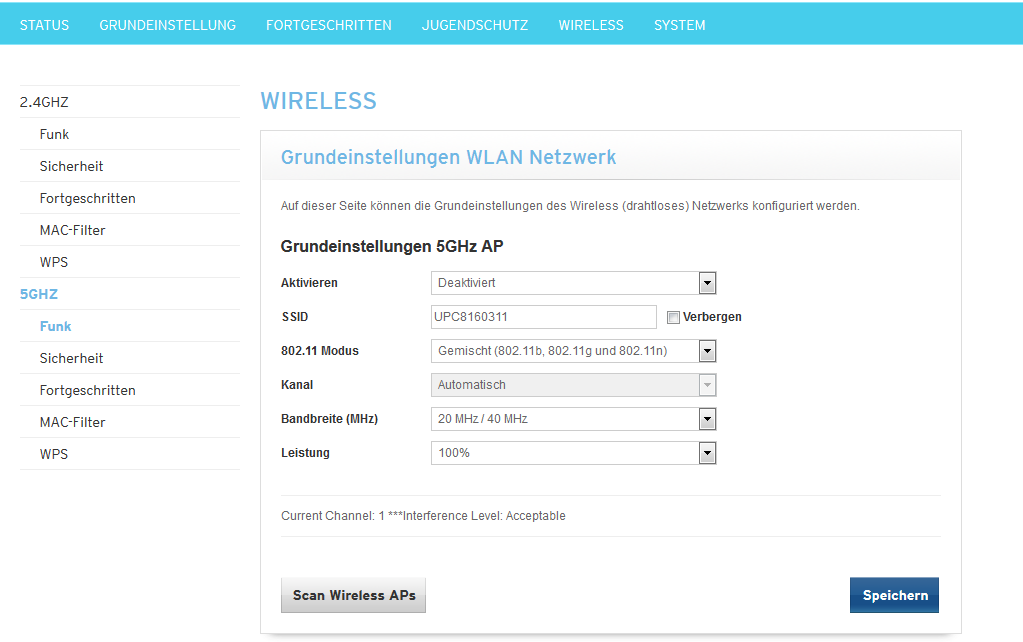Click Scan Wireless APs button
The image size is (1023, 642).
tap(353, 595)
